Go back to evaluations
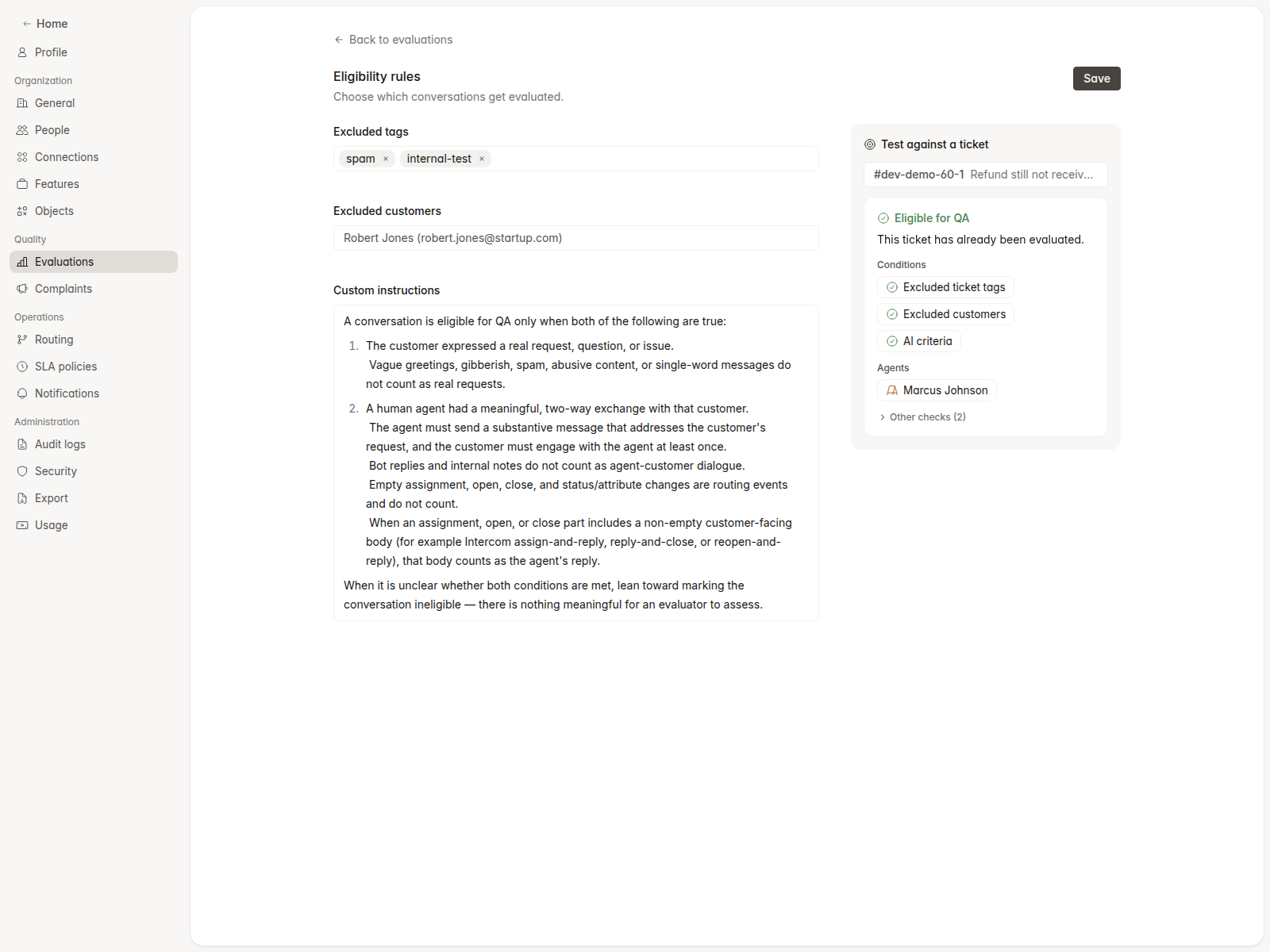 [393, 40]
